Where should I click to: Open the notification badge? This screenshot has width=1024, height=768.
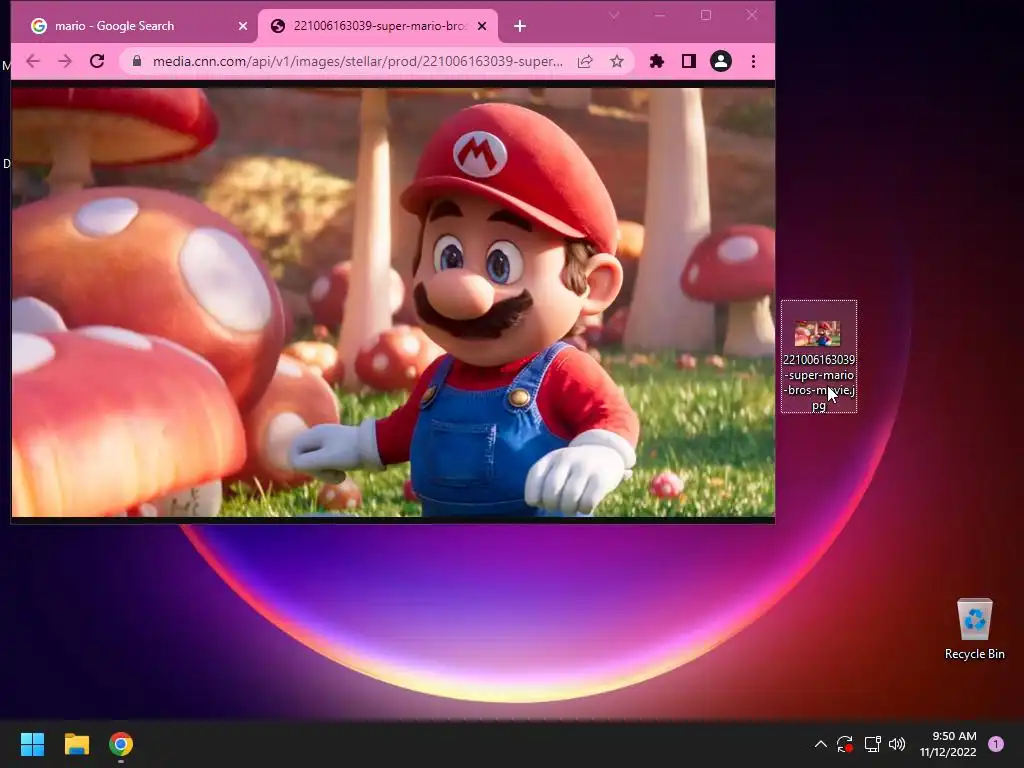[x=996, y=744]
